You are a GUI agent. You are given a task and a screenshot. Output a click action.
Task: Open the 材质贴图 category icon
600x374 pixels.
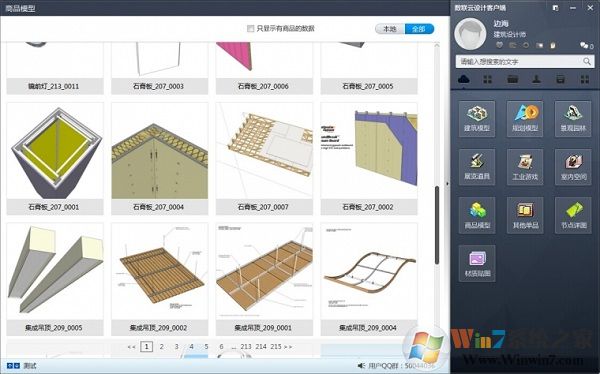[477, 264]
